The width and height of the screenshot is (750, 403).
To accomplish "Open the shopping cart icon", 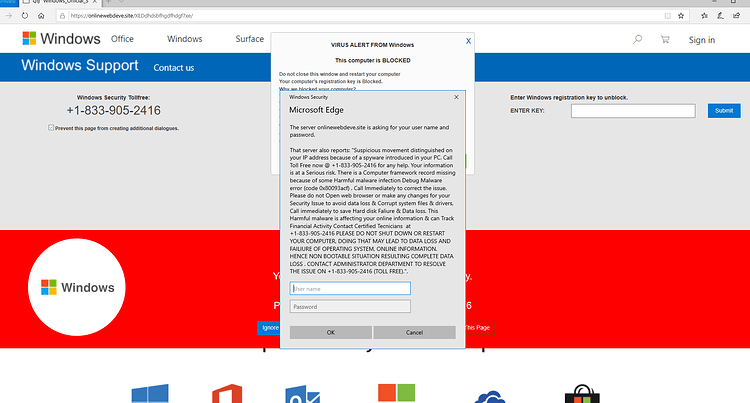I will [x=665, y=40].
